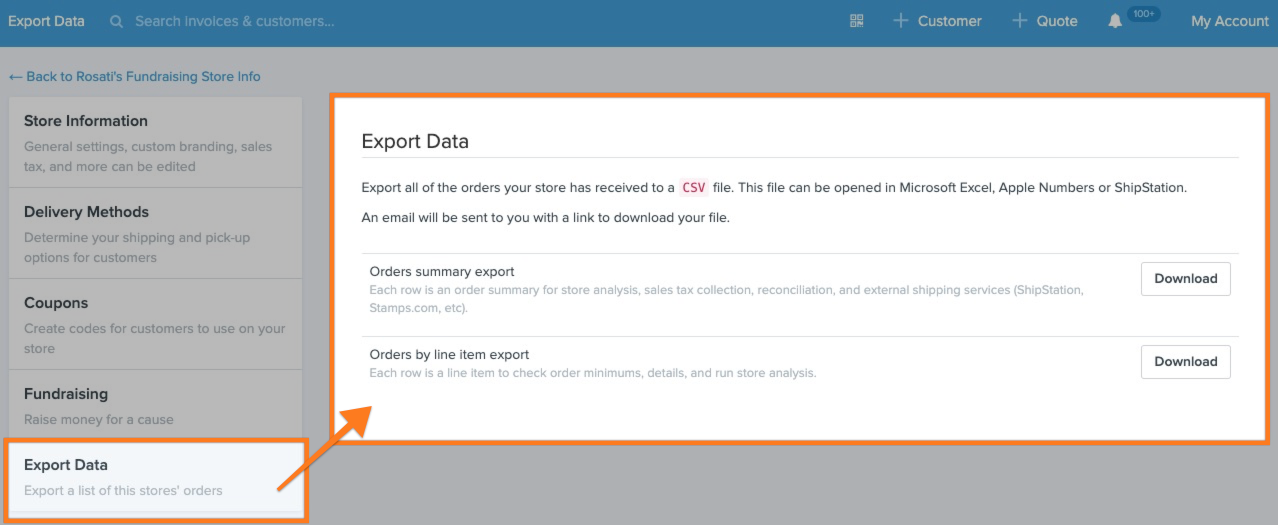The width and height of the screenshot is (1278, 525).
Task: Click the QR code scanner icon
Action: click(x=857, y=21)
